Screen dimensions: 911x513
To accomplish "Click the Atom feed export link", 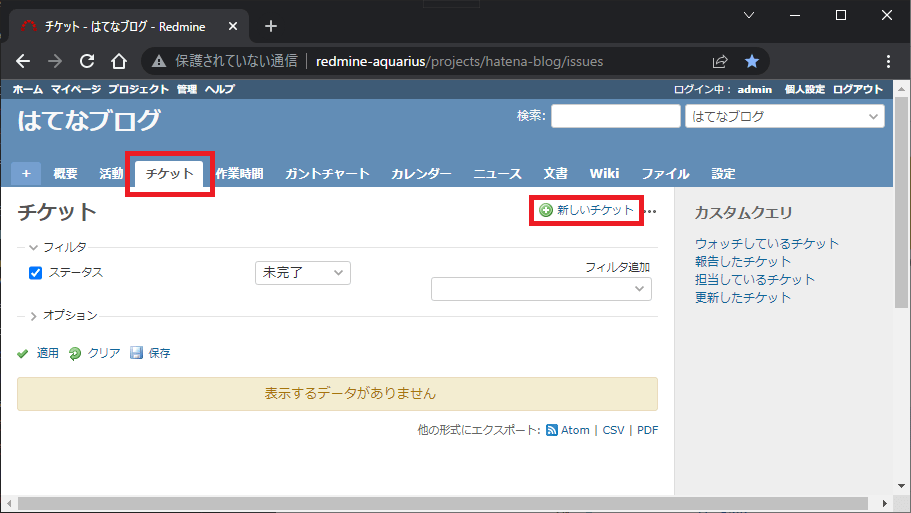I will (x=568, y=430).
